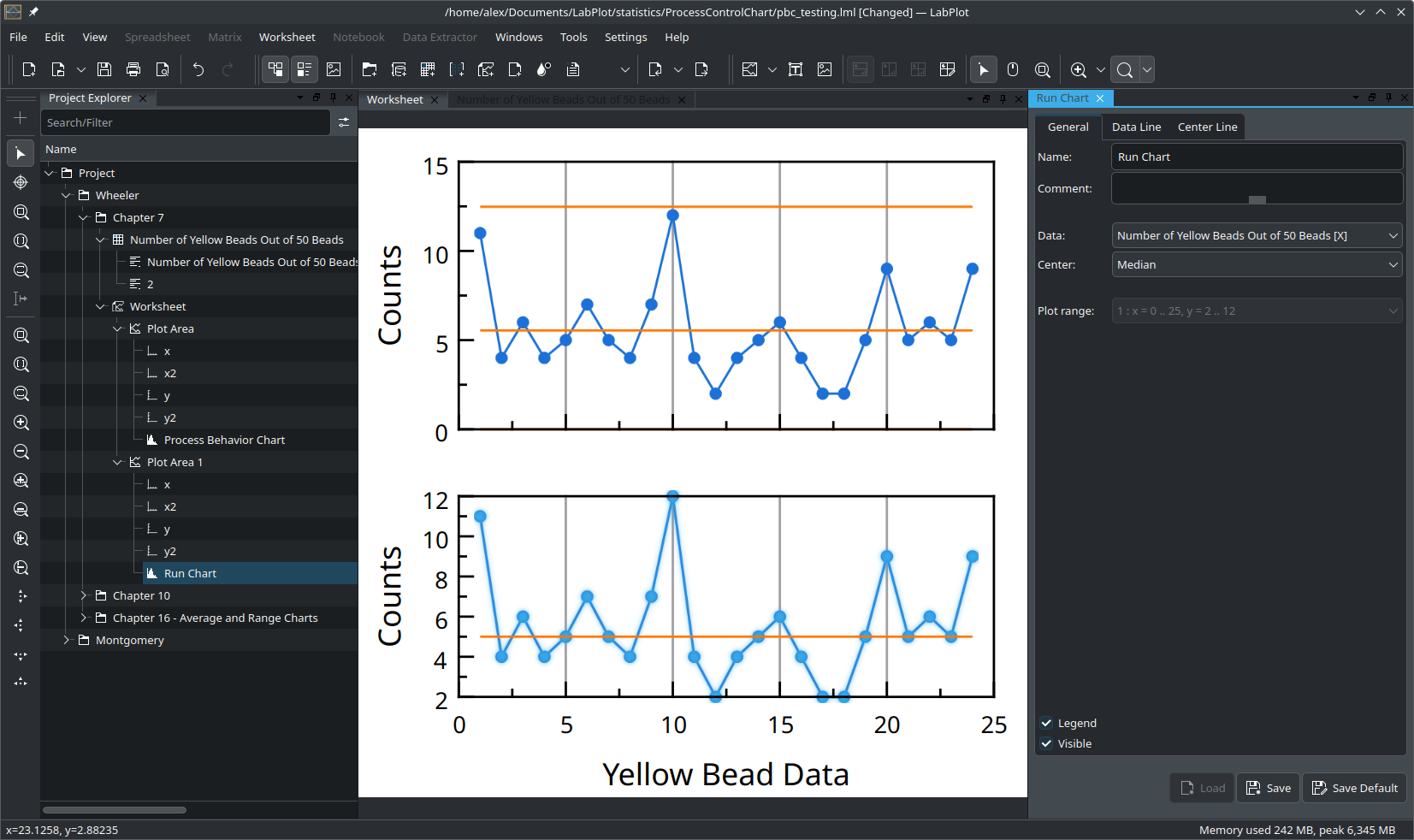
Task: Click the Search/Filter field
Action: tap(185, 122)
